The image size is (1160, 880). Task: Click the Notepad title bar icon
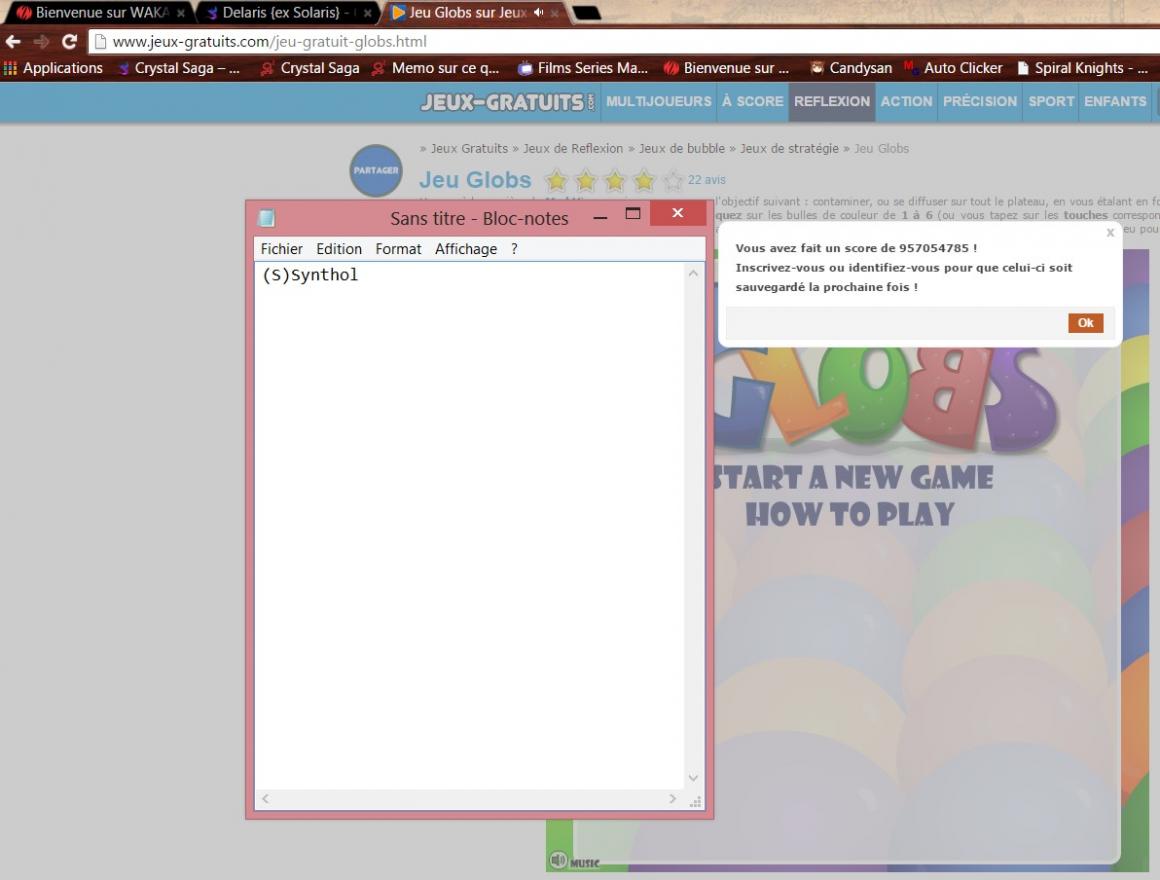point(266,217)
